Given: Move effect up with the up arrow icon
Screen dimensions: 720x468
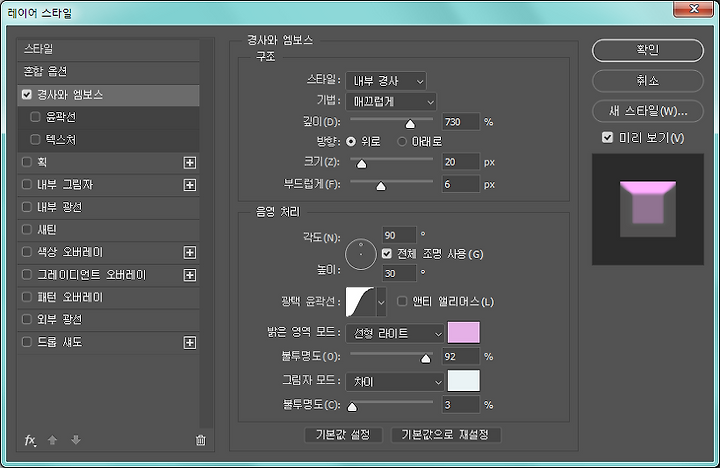Looking at the screenshot, I should tap(52, 440).
